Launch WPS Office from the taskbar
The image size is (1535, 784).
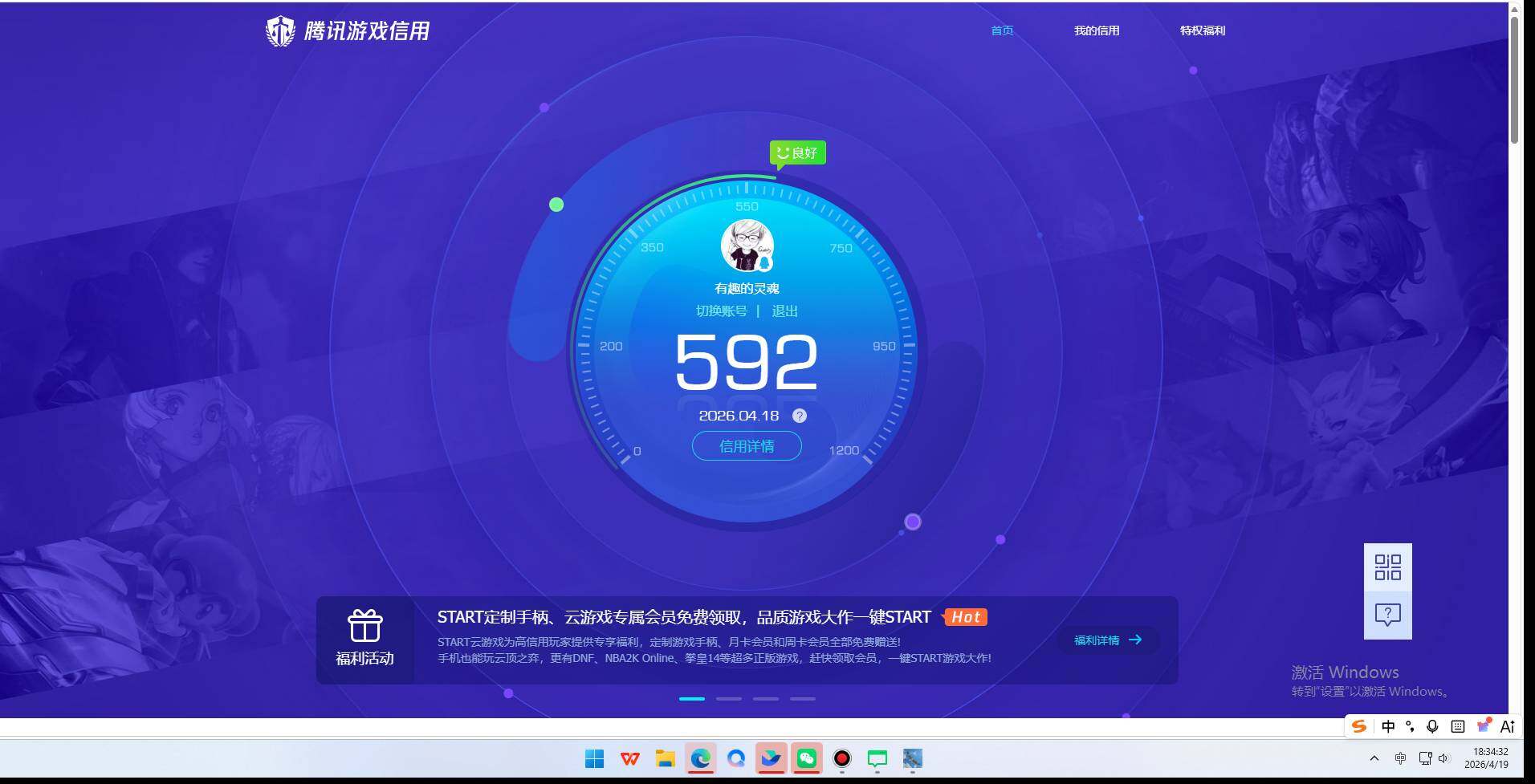pyautogui.click(x=630, y=758)
